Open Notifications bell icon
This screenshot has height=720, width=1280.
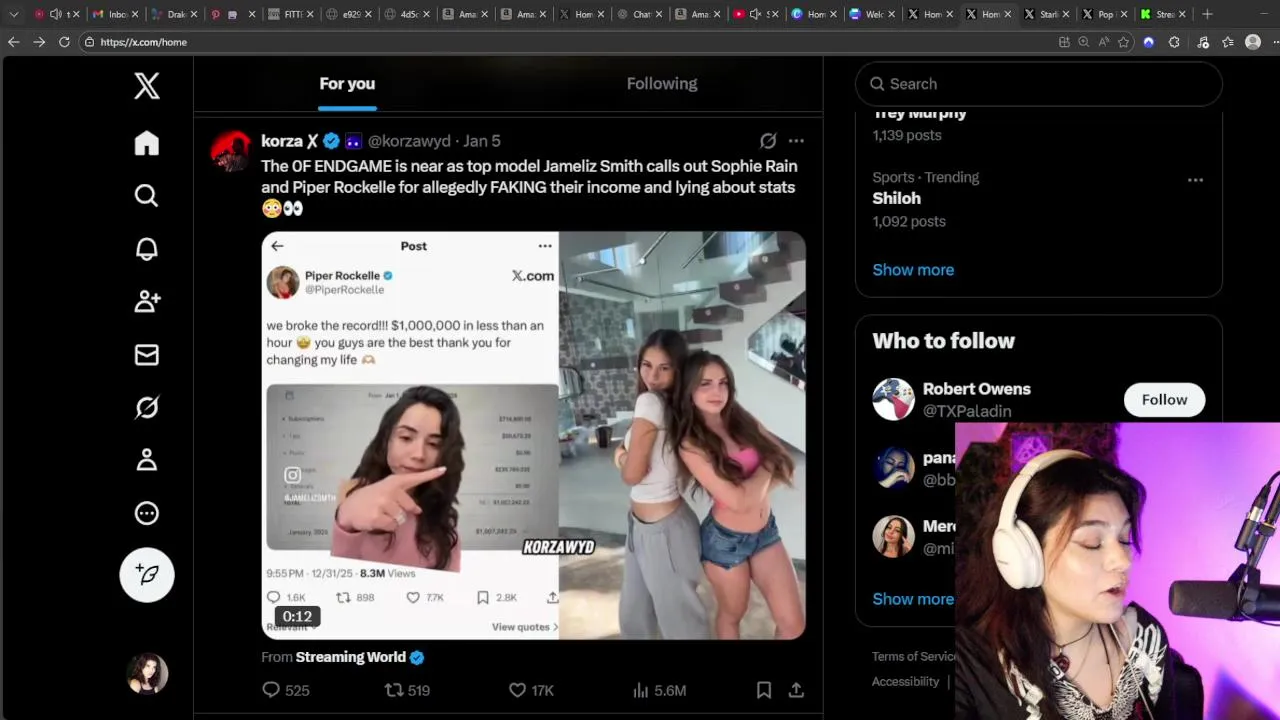147,249
